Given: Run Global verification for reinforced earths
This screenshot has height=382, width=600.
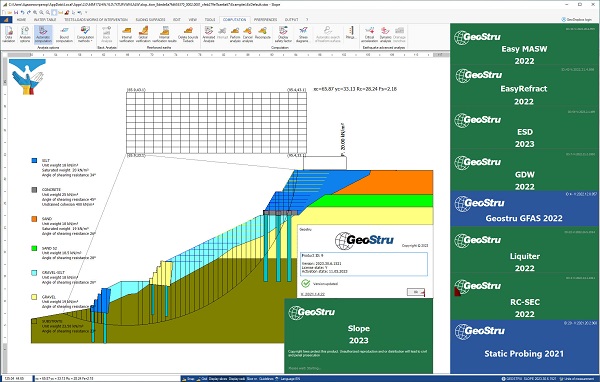Looking at the screenshot, I should click(x=143, y=34).
